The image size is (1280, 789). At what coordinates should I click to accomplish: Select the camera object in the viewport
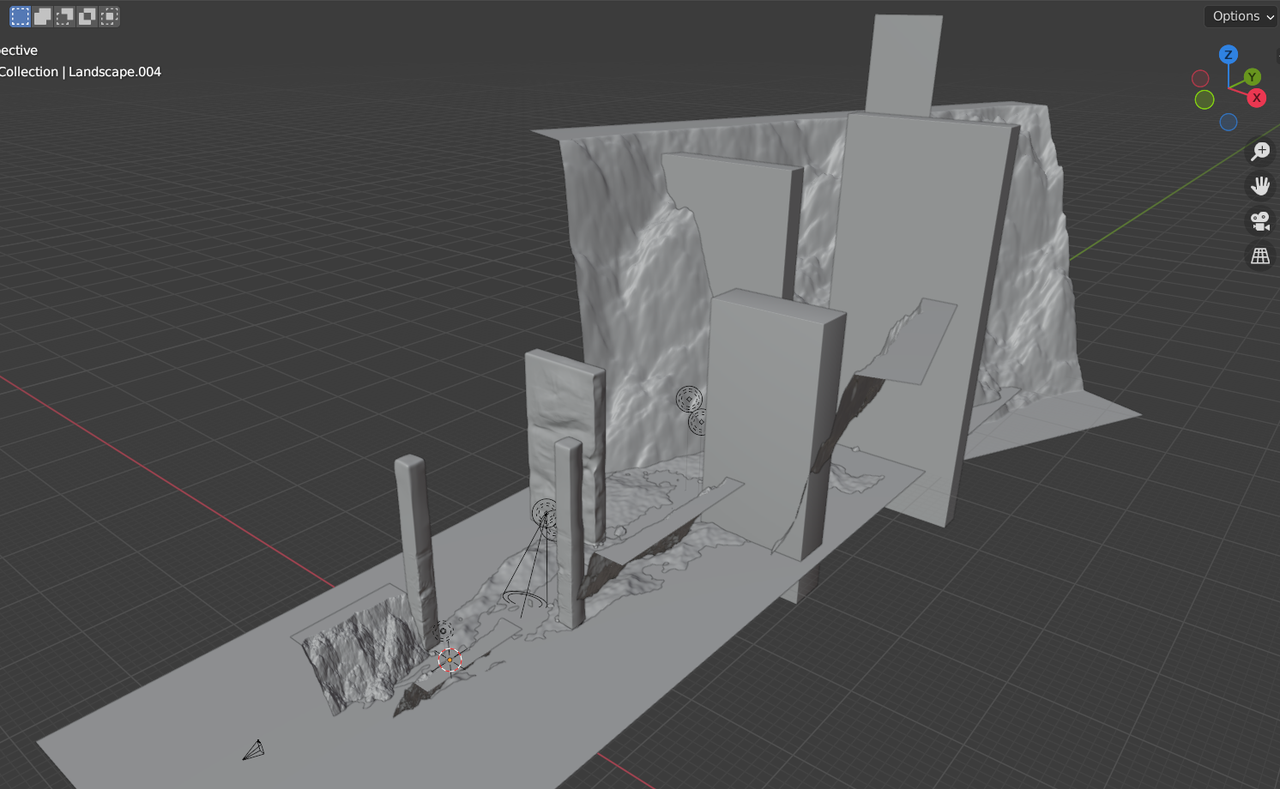coord(255,749)
